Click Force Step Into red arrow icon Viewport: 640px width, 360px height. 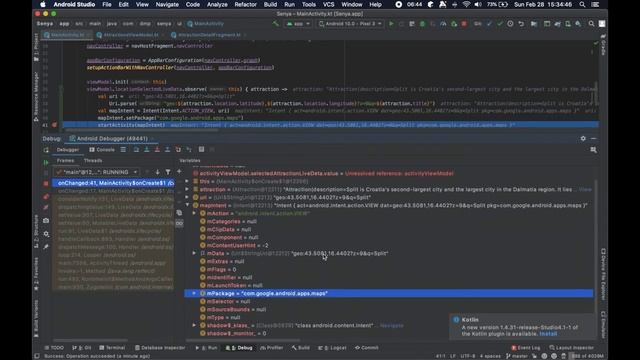coord(157,150)
